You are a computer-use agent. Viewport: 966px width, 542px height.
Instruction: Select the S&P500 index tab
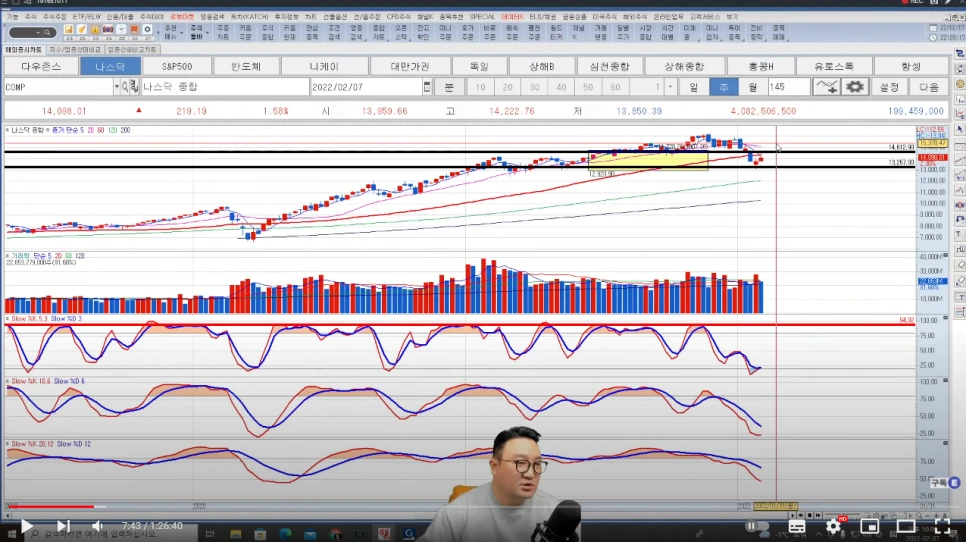pos(177,66)
